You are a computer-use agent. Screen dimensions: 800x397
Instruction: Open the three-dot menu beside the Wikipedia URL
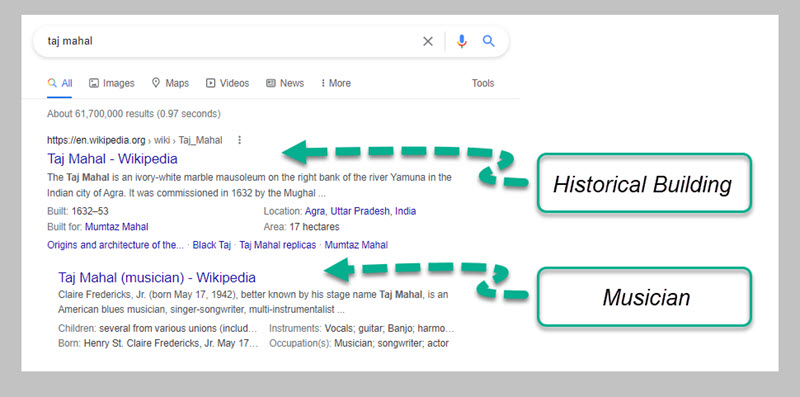coord(240,140)
